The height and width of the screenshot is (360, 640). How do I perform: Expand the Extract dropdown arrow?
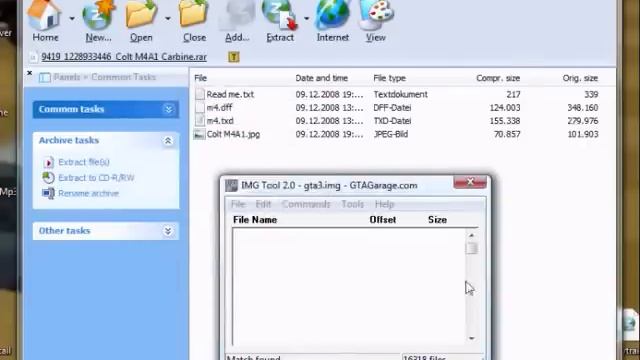(306, 18)
